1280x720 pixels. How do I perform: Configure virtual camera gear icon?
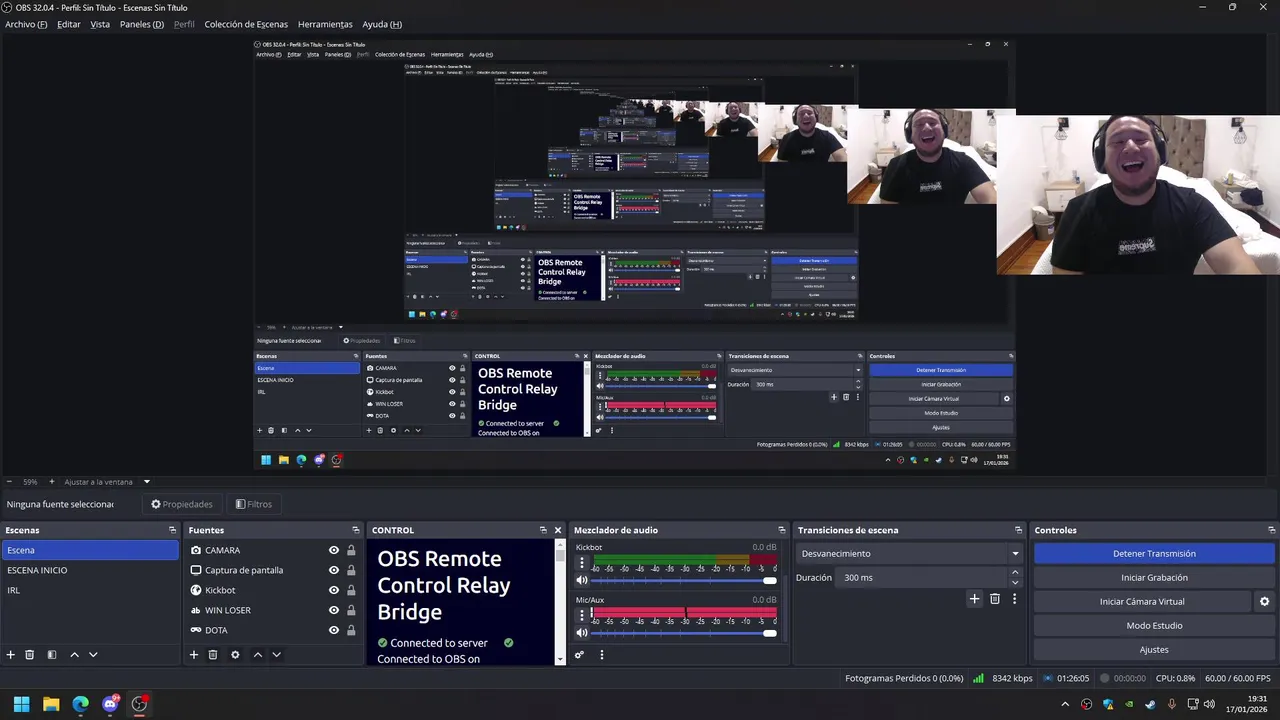click(x=1264, y=602)
